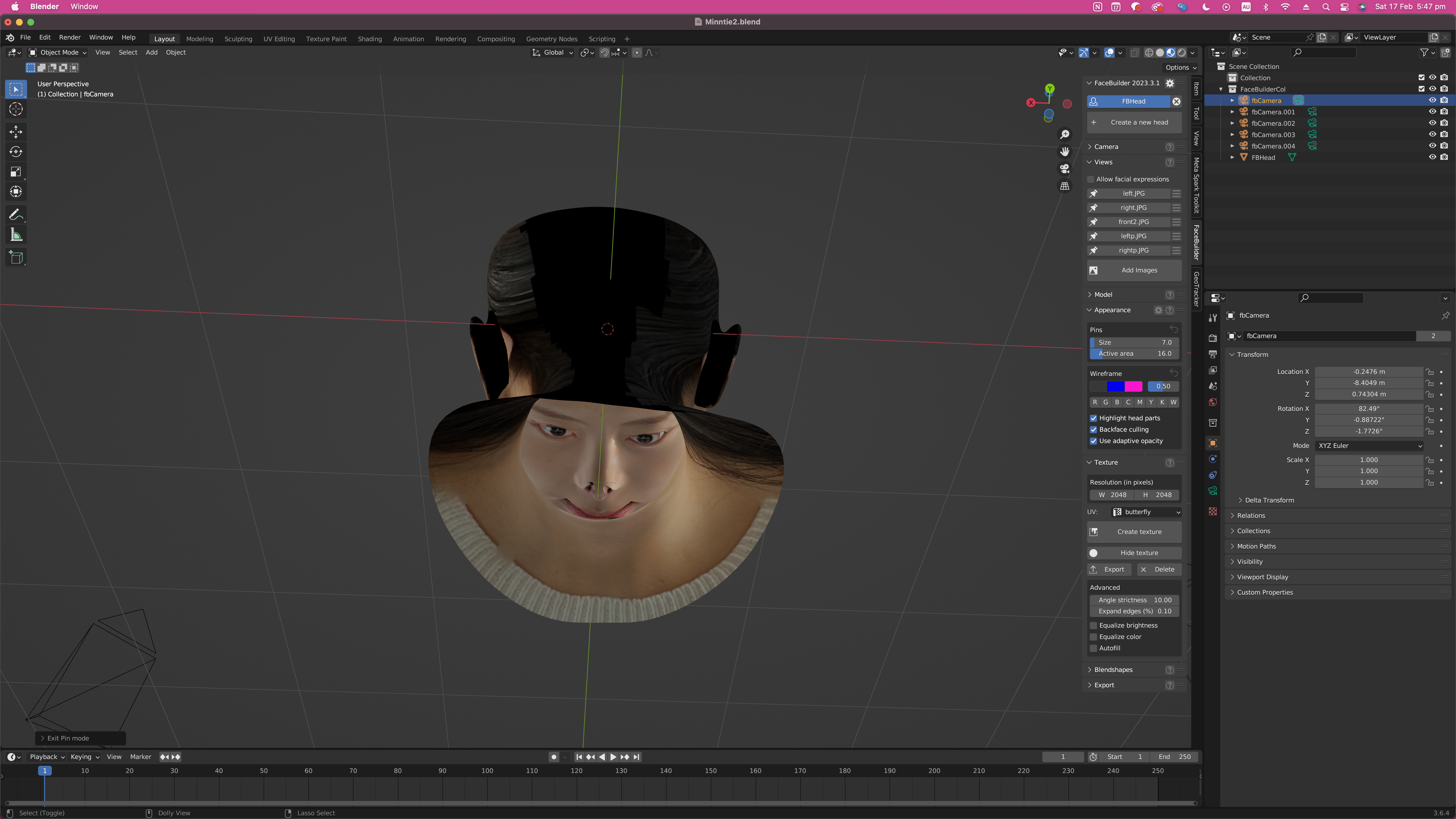This screenshot has height=819, width=1456.
Task: Open the Render menu
Action: pyautogui.click(x=69, y=37)
